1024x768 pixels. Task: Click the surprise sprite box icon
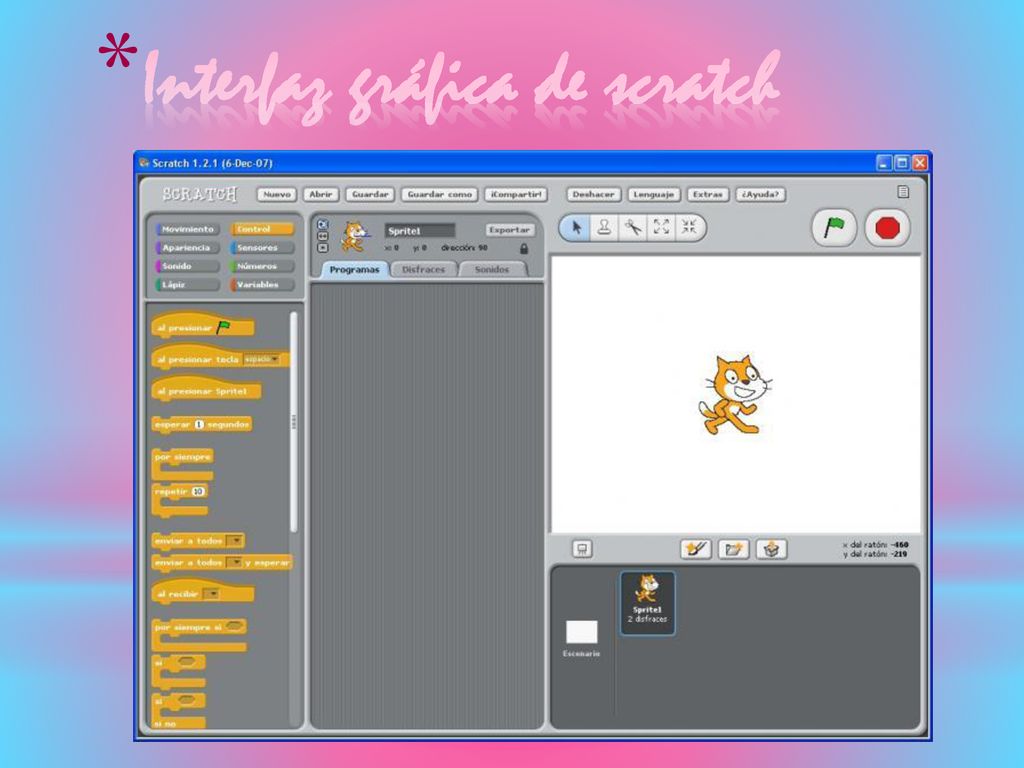(x=771, y=549)
